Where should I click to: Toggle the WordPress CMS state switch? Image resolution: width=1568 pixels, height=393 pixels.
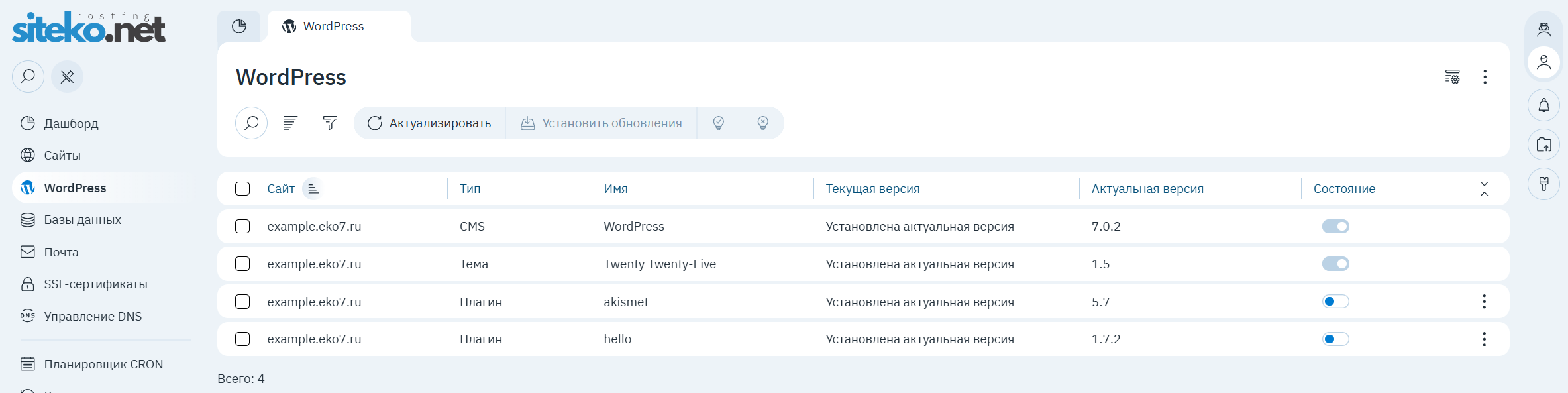pos(1335,226)
